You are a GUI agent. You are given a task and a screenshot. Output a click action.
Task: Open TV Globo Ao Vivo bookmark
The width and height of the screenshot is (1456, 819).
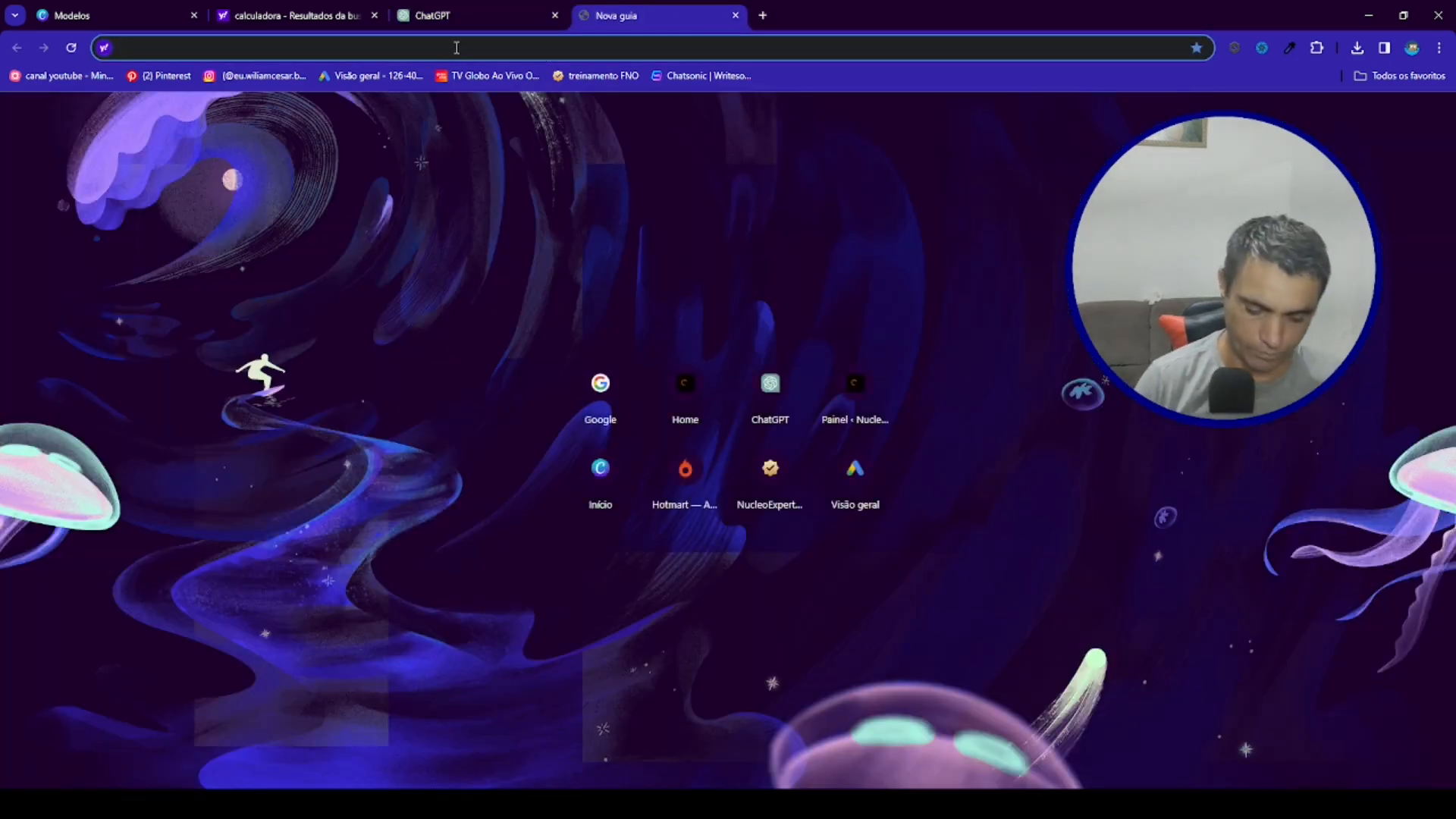(488, 76)
